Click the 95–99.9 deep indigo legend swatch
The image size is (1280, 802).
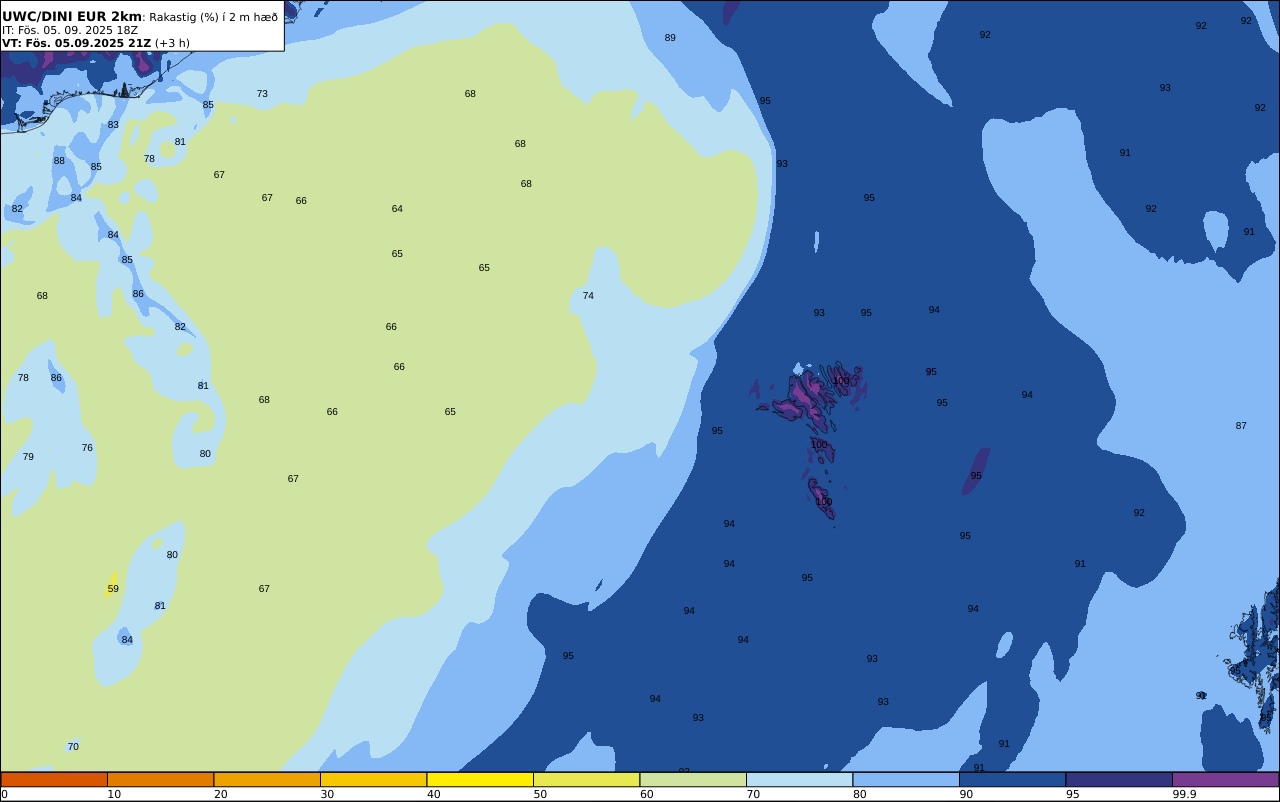[x=1119, y=779]
